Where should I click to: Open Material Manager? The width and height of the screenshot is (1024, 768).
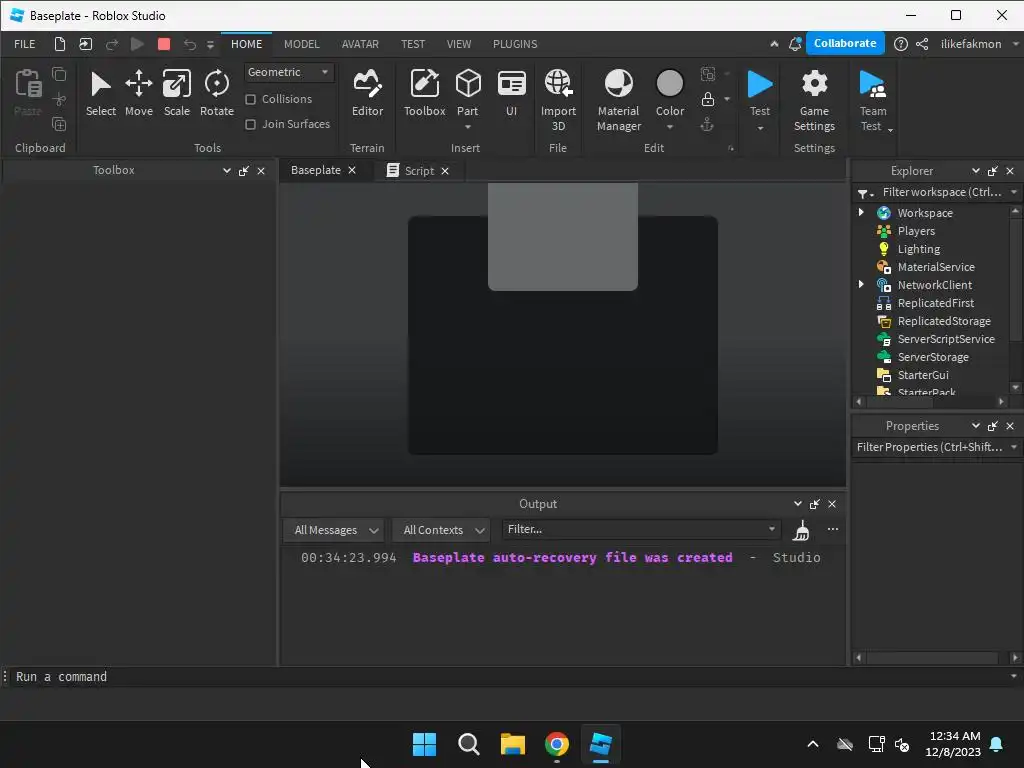tap(618, 101)
